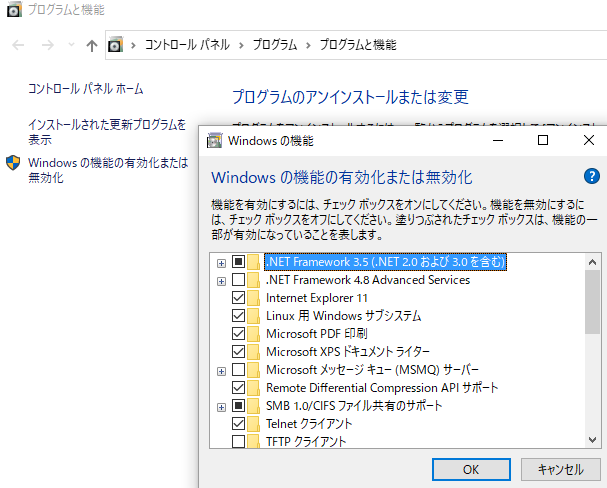
Task: Close the Windows の機能 dialog
Action: (x=589, y=140)
